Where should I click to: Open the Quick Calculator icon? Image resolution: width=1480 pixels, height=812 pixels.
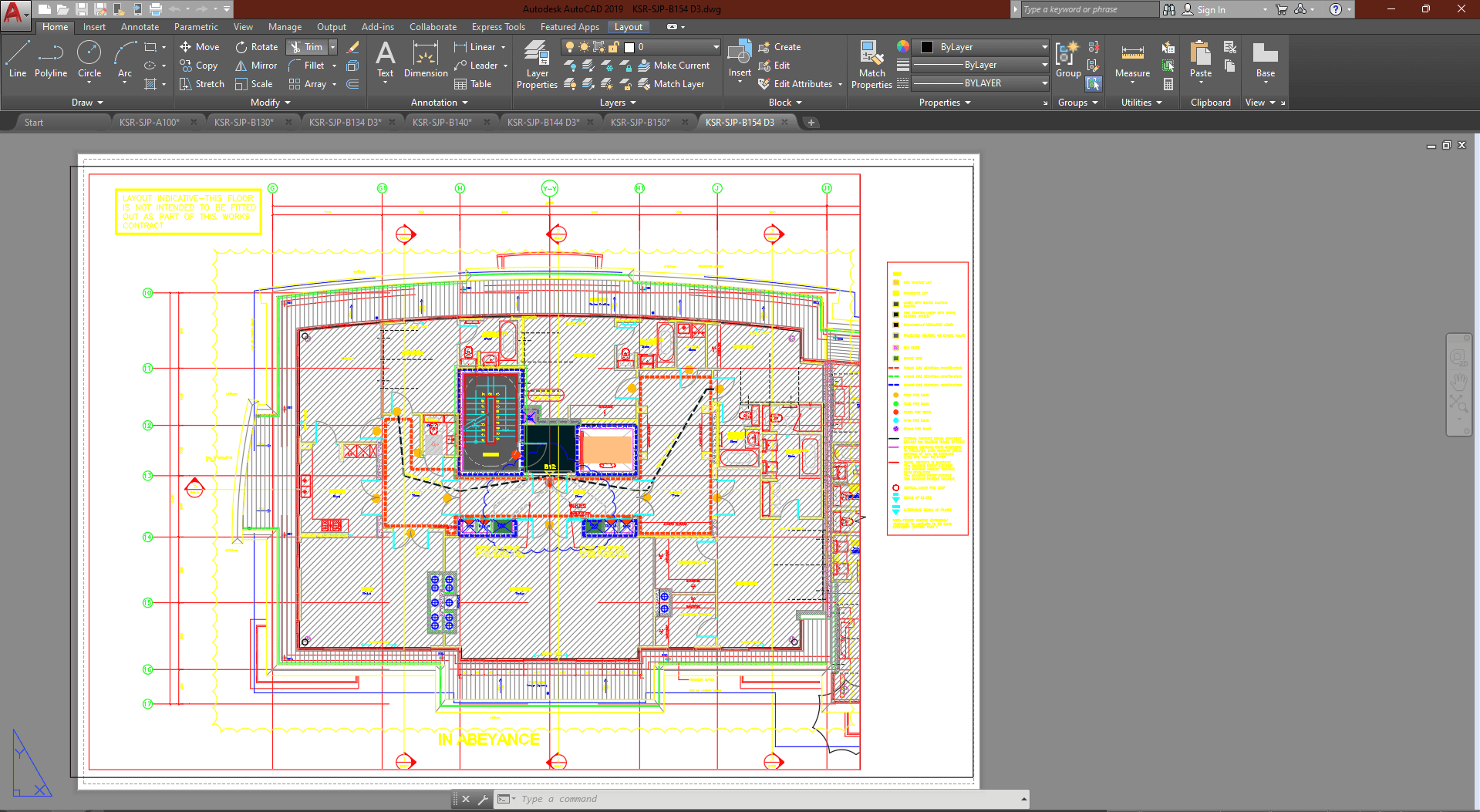coord(1168,84)
